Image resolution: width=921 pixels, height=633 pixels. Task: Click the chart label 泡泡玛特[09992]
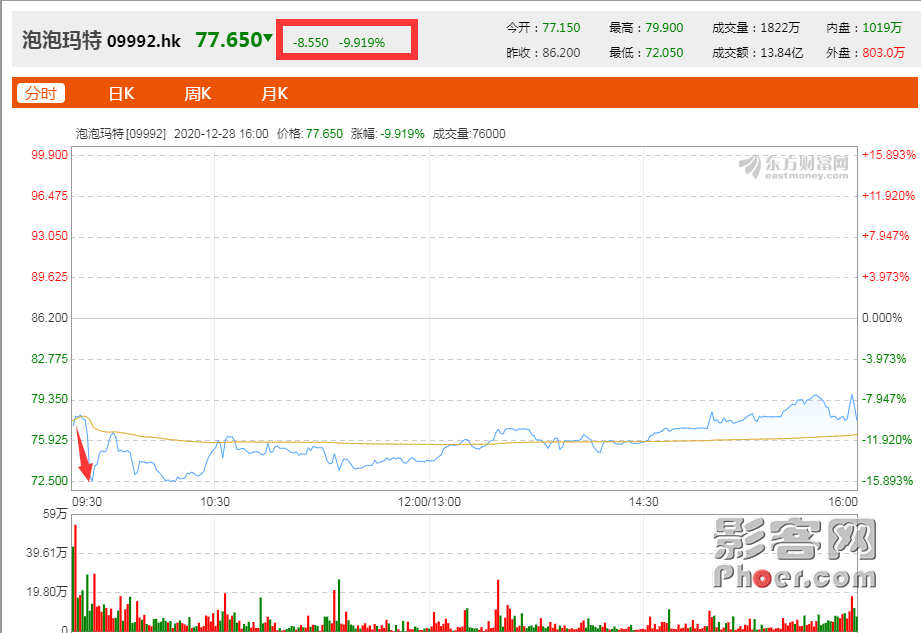point(121,134)
